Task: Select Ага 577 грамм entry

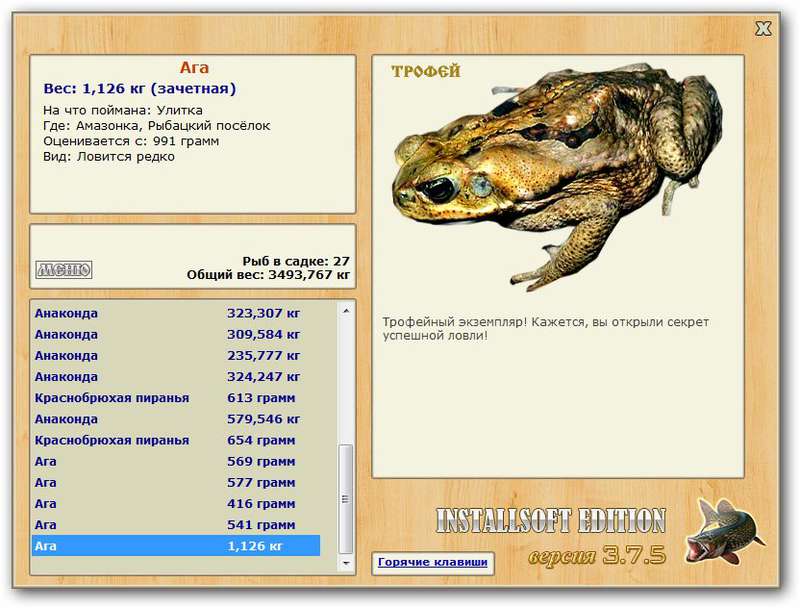Action: click(x=176, y=483)
